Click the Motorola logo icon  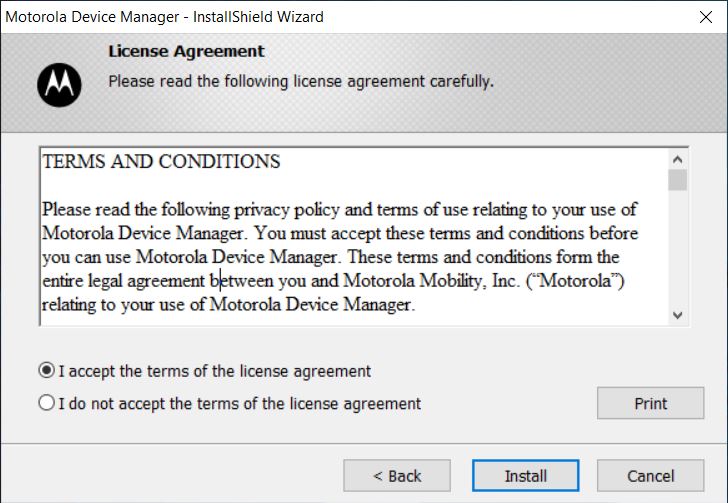[59, 85]
